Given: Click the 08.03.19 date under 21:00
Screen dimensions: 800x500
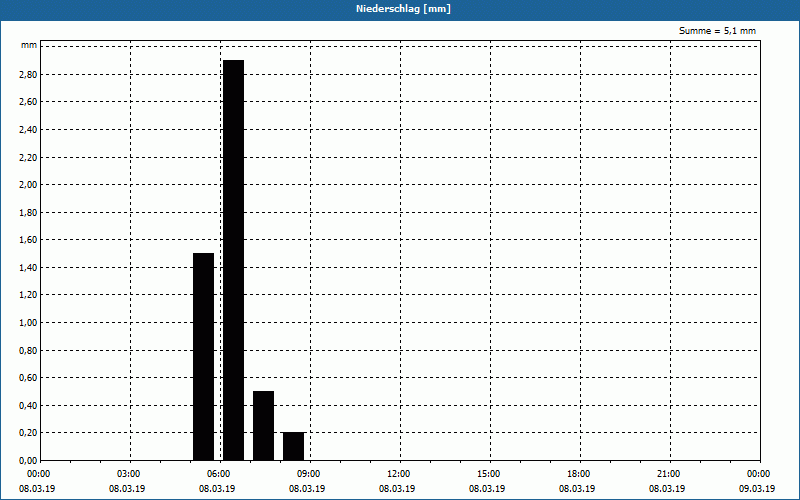Looking at the screenshot, I should point(667,489).
